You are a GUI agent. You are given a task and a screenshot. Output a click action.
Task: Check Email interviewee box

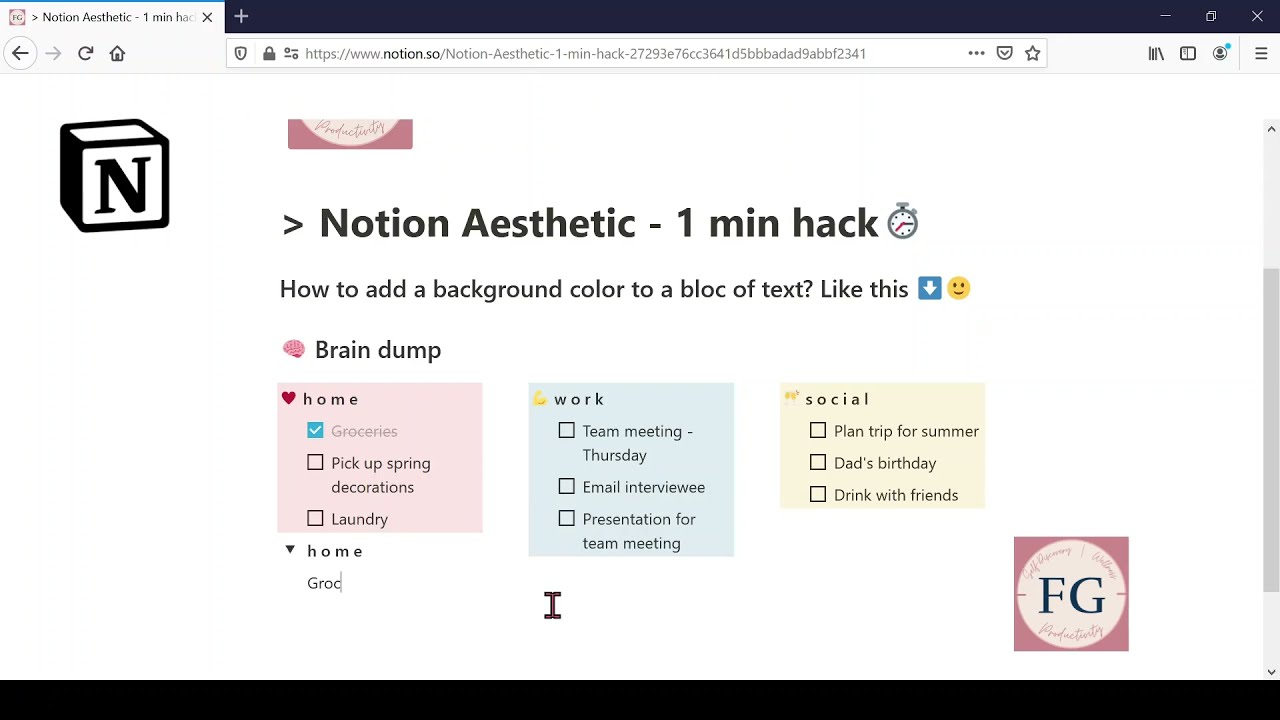pyautogui.click(x=567, y=486)
